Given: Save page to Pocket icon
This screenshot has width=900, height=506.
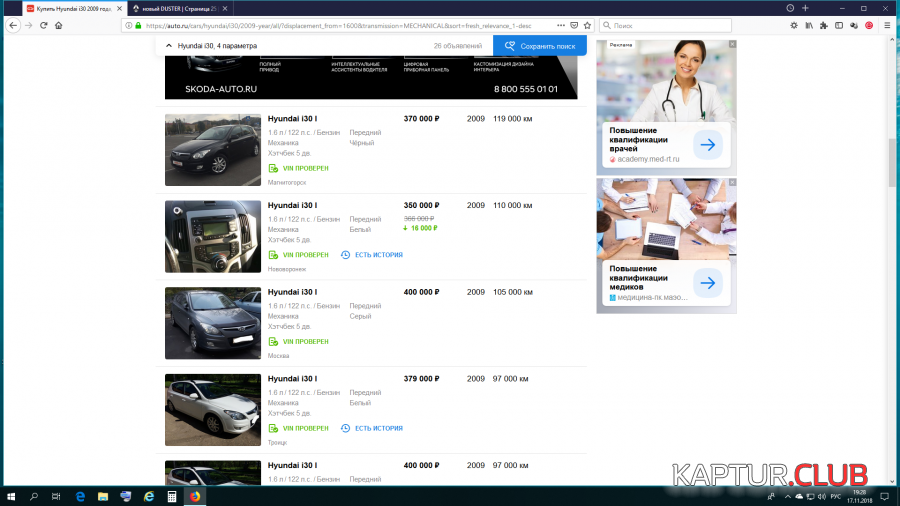Looking at the screenshot, I should pos(574,25).
